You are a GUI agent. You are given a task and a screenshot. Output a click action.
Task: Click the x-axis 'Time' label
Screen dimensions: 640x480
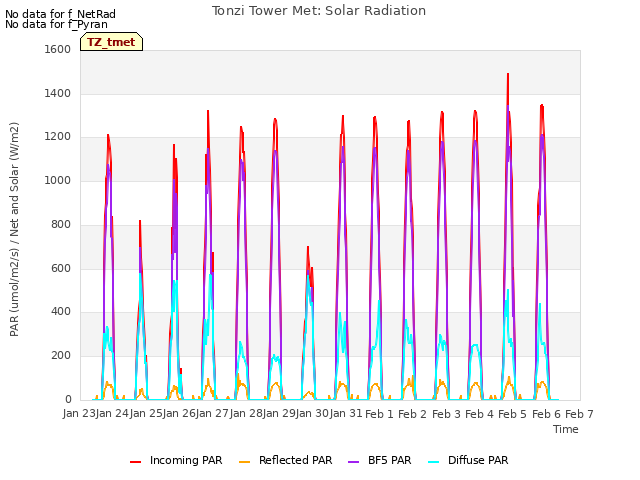pos(566,429)
